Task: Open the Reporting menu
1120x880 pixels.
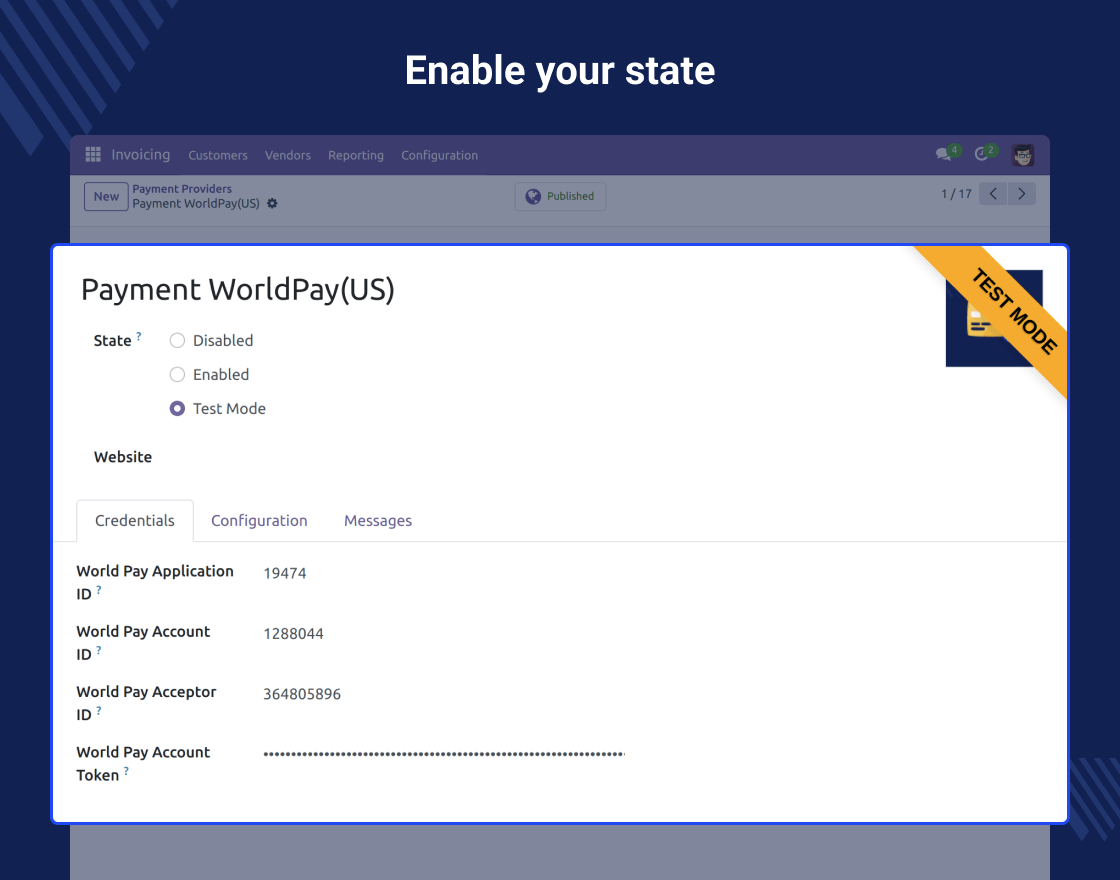Action: click(356, 156)
